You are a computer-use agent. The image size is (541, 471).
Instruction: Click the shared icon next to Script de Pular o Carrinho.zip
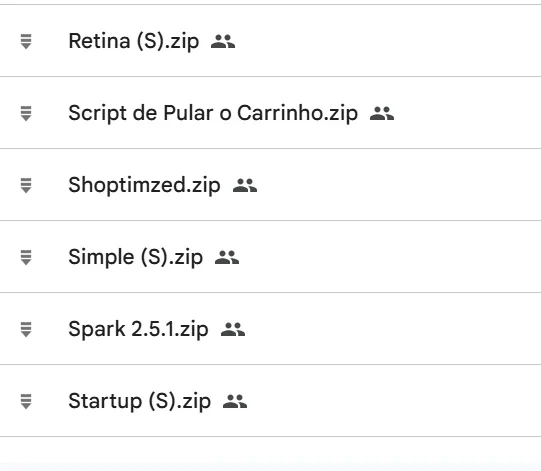tap(382, 114)
